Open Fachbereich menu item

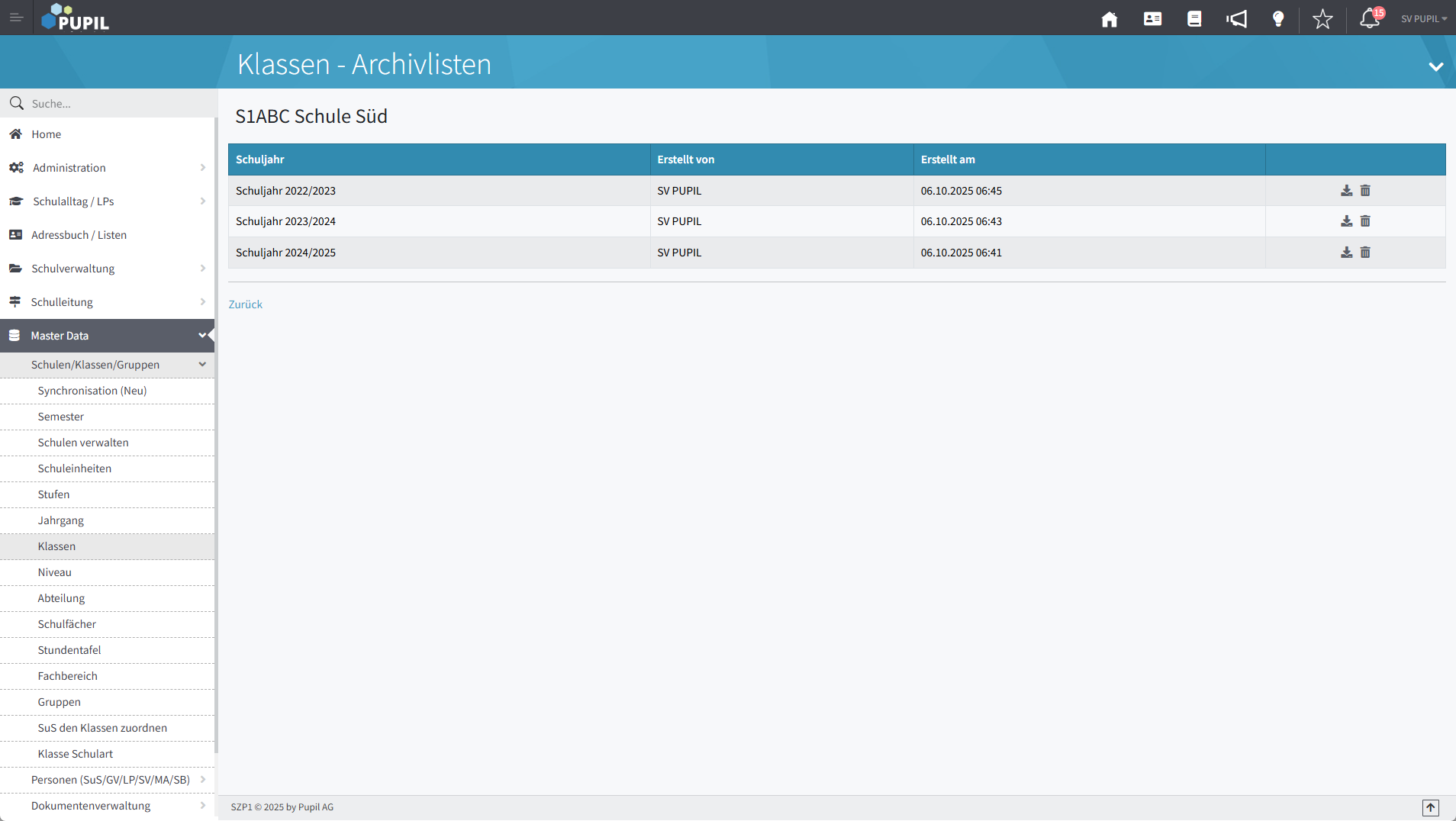tap(108, 676)
